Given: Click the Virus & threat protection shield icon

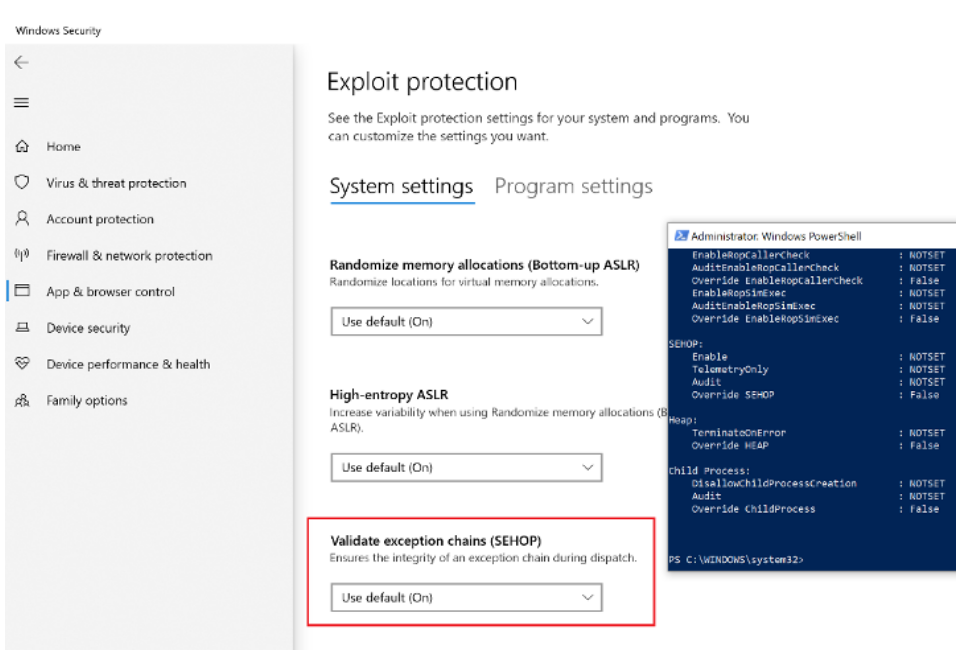Looking at the screenshot, I should click(21, 183).
